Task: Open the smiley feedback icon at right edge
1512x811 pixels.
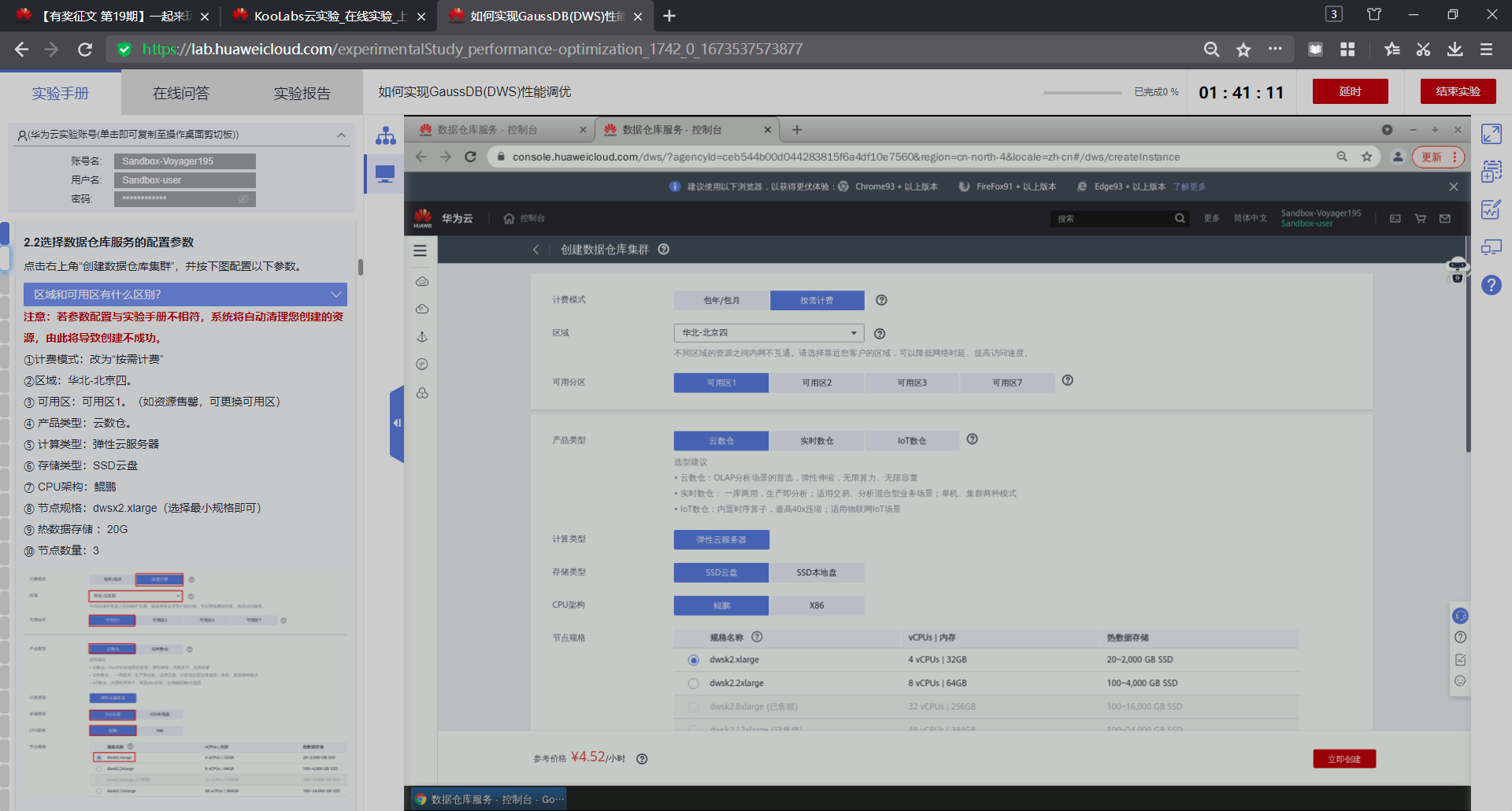Action: [x=1460, y=681]
